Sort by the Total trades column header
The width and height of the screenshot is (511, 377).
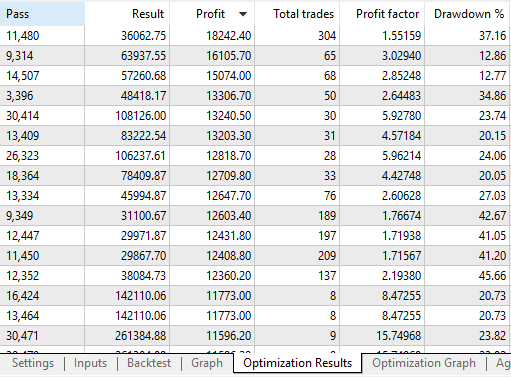tap(297, 14)
